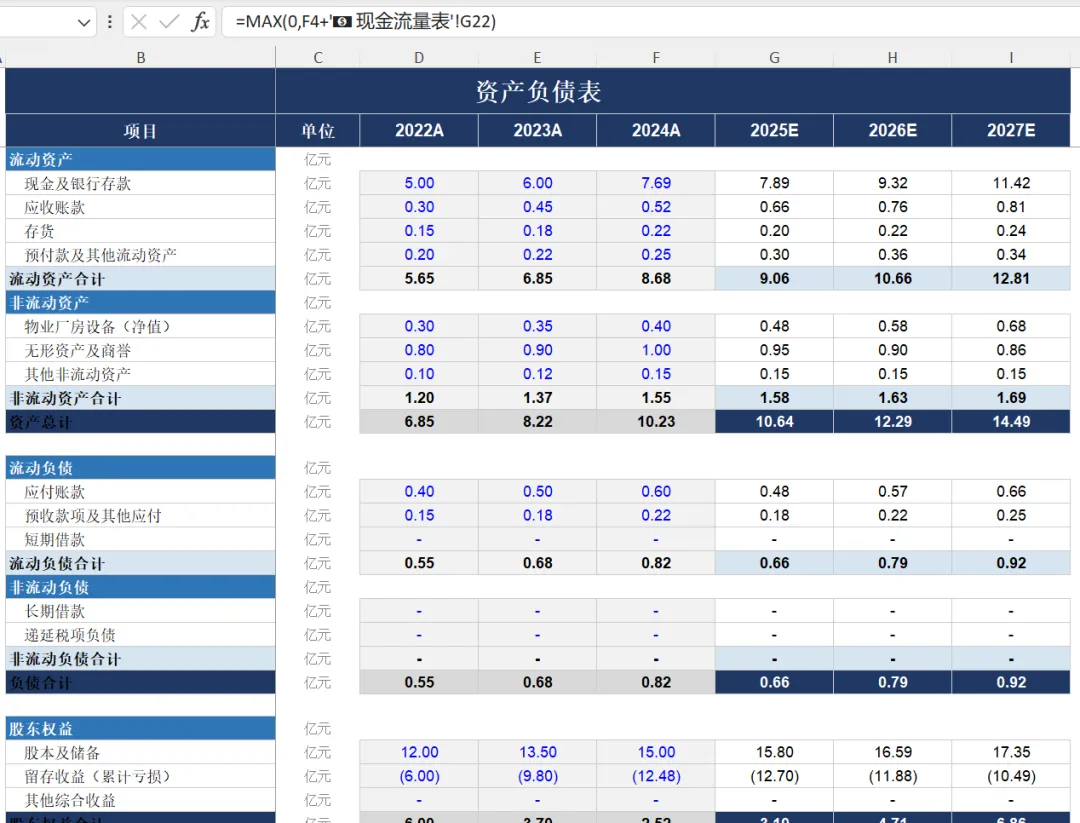Select the 2025E cash cell 7.89
The width and height of the screenshot is (1080, 823).
(774, 183)
